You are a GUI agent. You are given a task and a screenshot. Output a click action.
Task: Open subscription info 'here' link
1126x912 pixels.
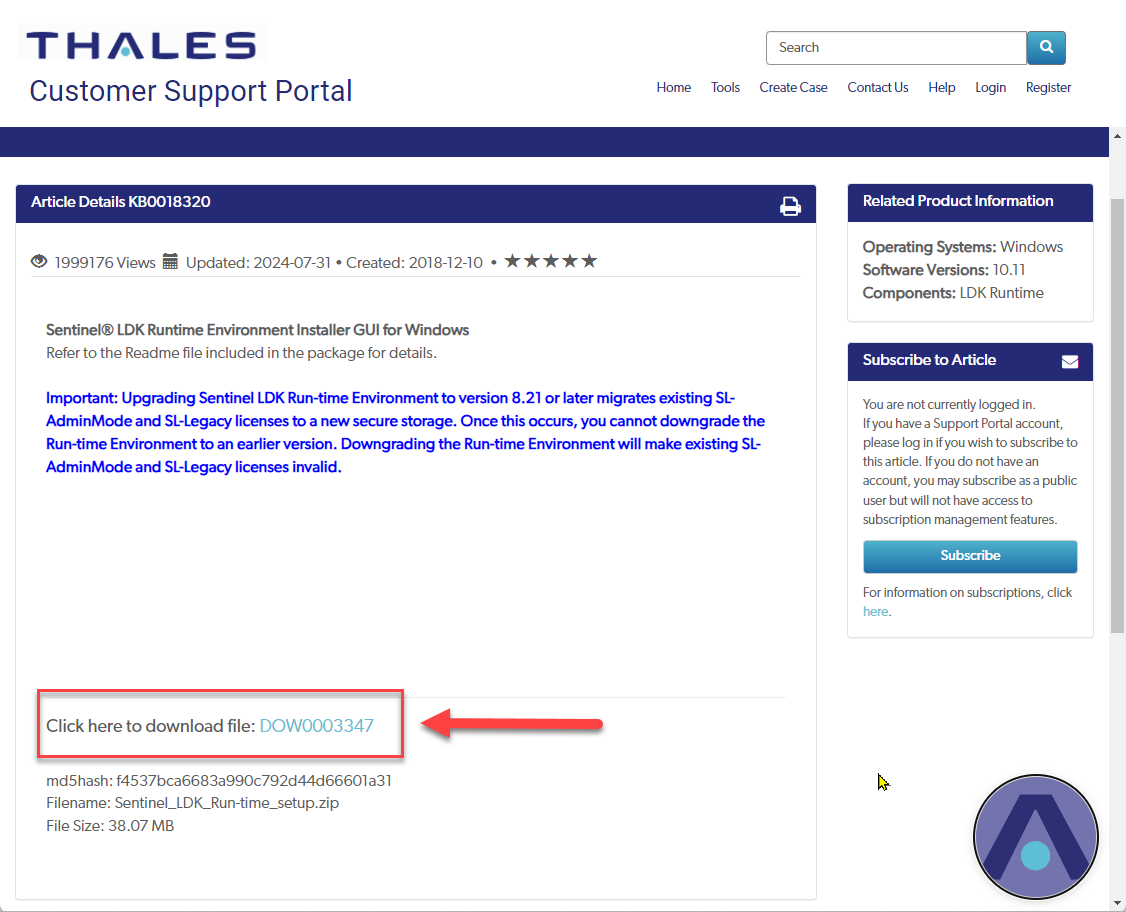875,611
